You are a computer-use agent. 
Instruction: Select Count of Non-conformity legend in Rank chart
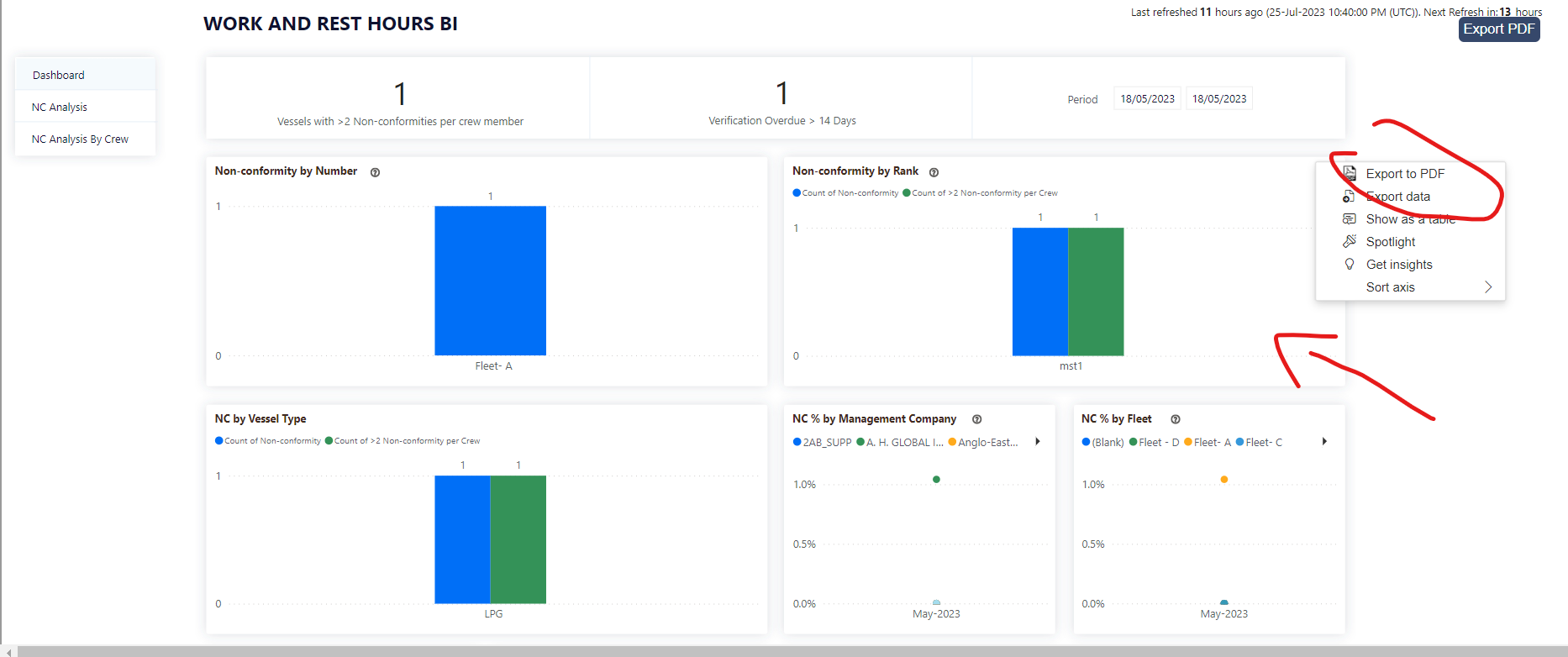tap(845, 193)
